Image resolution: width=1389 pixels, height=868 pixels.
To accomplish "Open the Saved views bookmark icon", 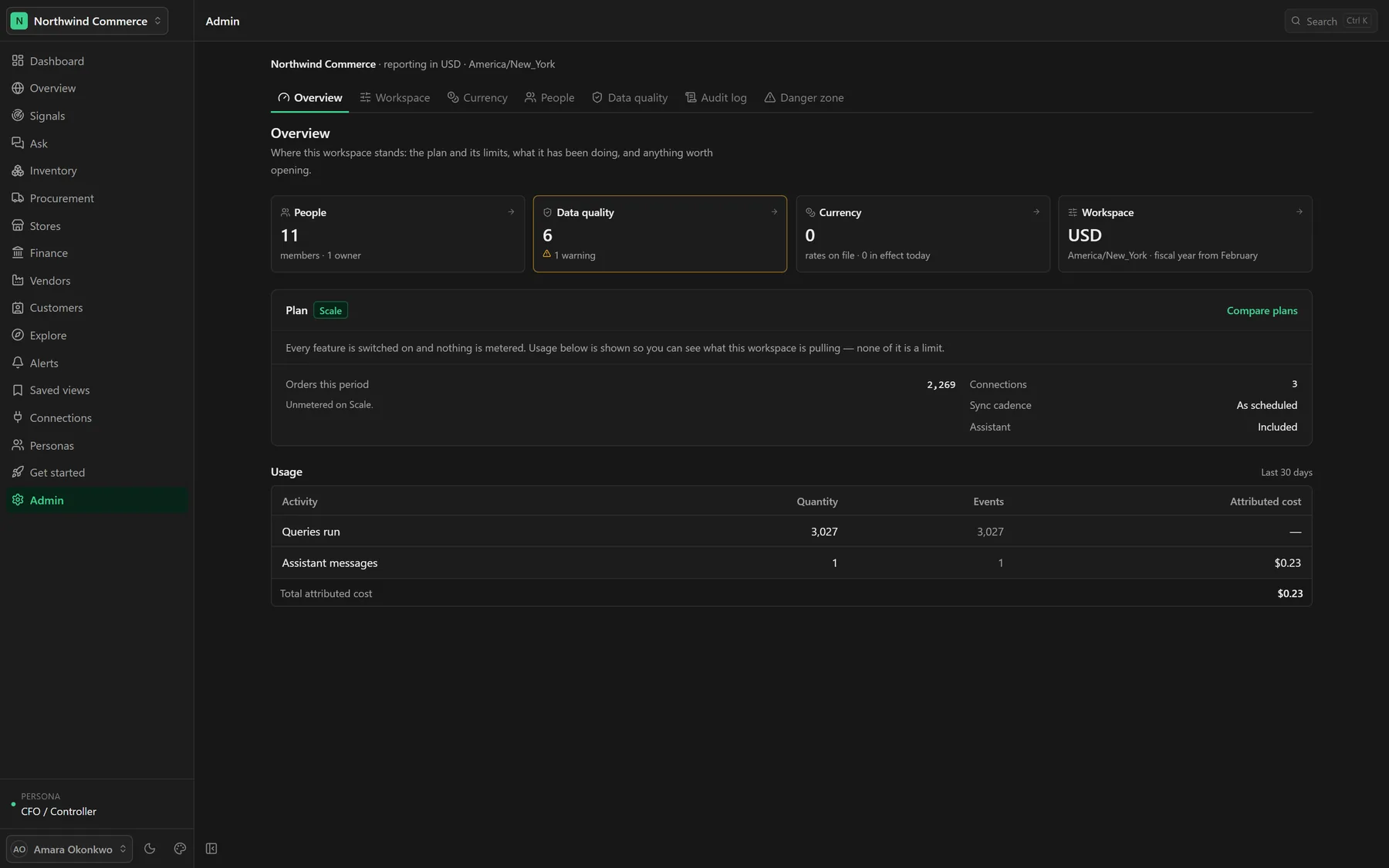I will coord(18,390).
